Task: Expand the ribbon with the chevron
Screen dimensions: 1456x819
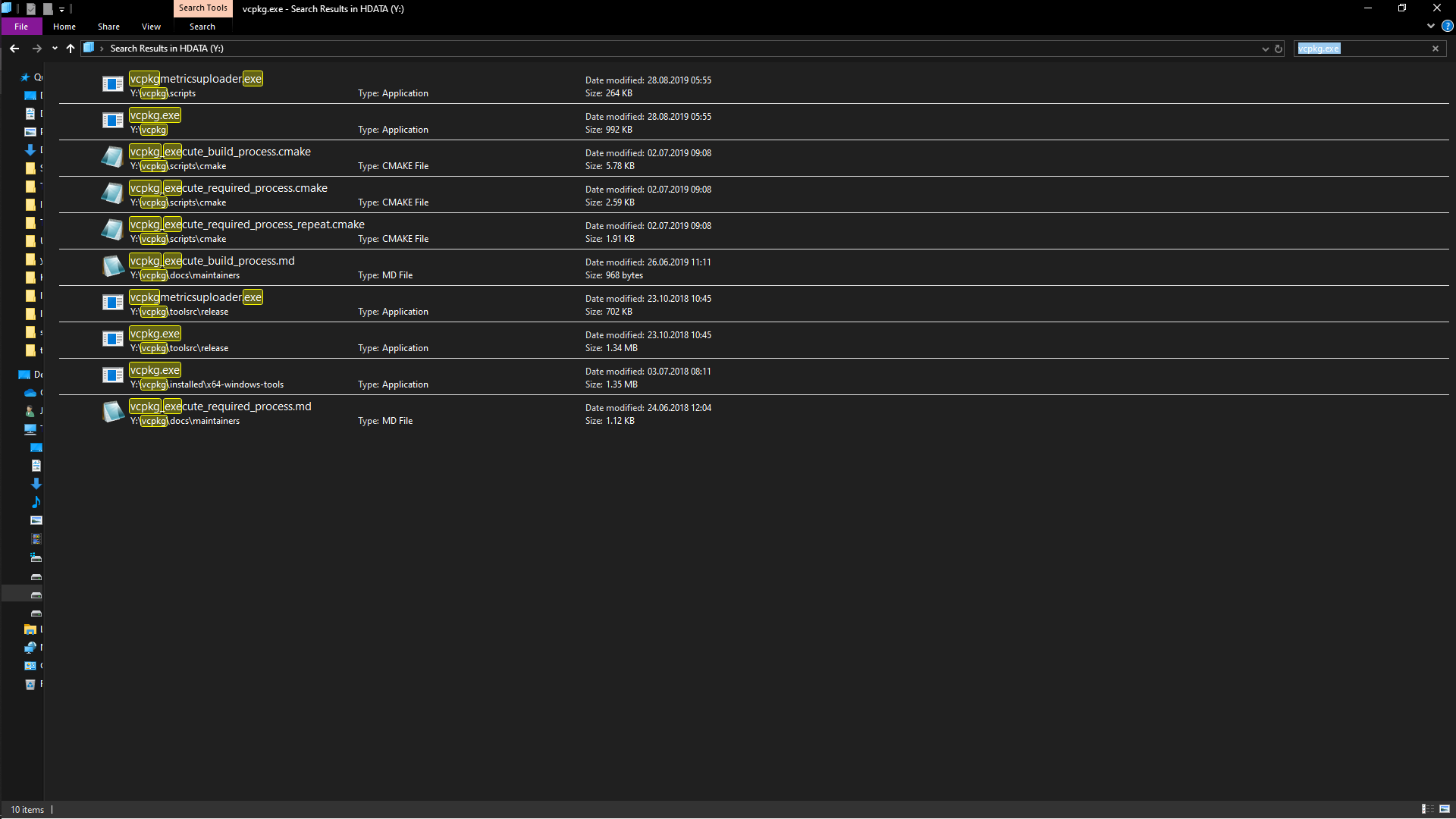Action: point(1431,26)
